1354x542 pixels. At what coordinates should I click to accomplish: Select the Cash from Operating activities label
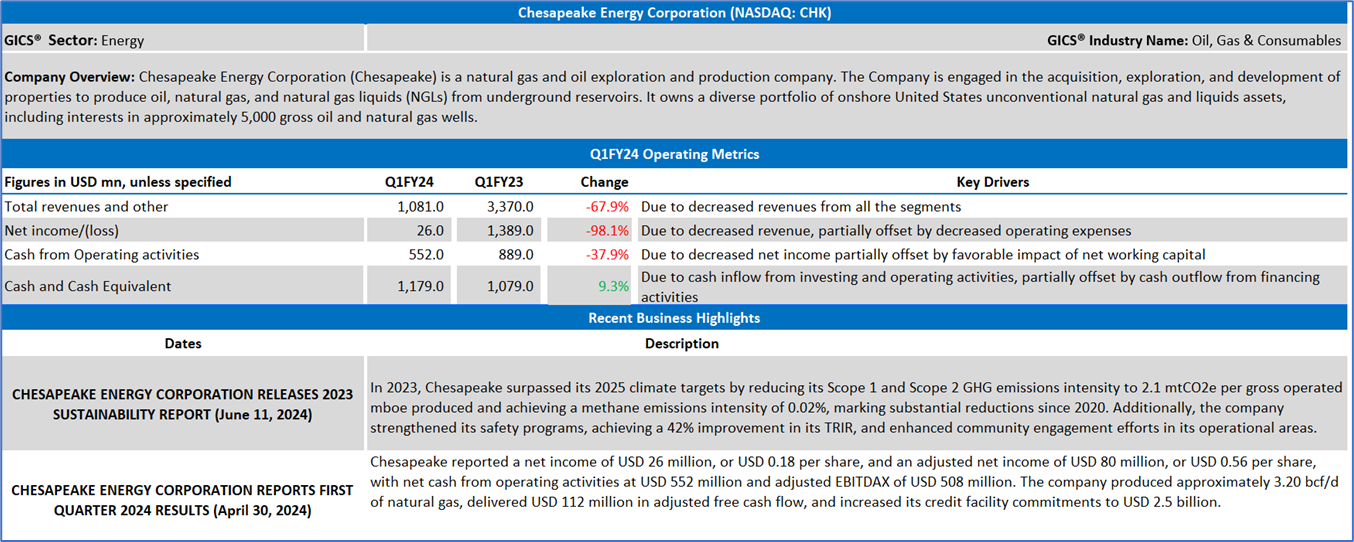(x=102, y=255)
